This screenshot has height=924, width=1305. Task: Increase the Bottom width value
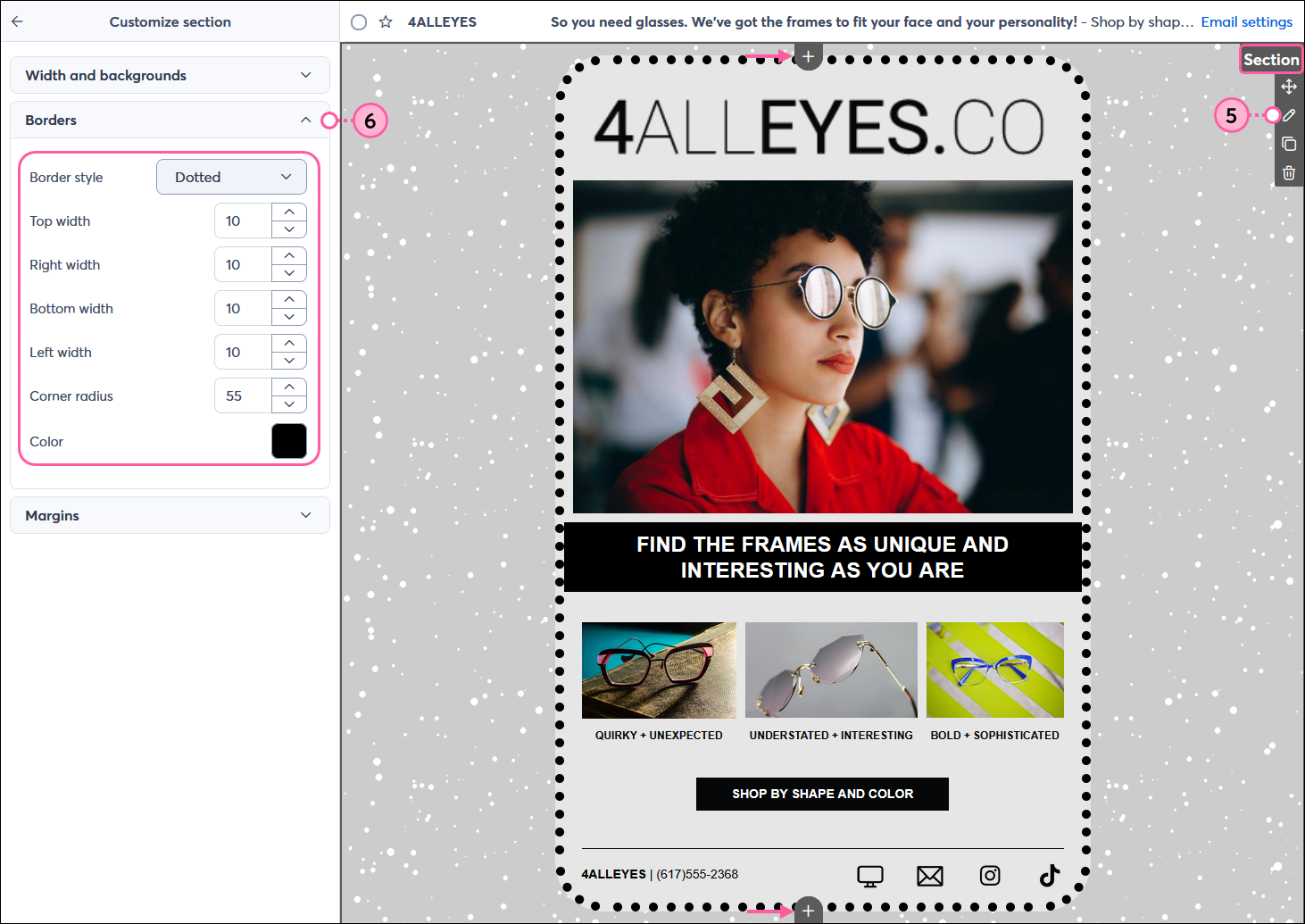[289, 300]
